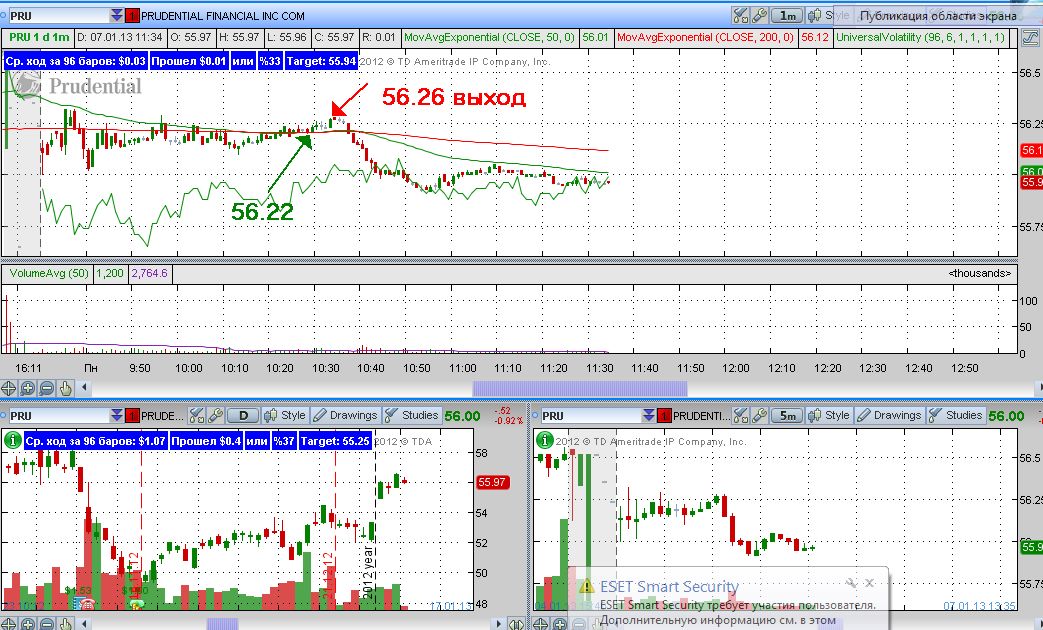
Task: Click the daily chart scrollbar thumb
Action: (222, 624)
